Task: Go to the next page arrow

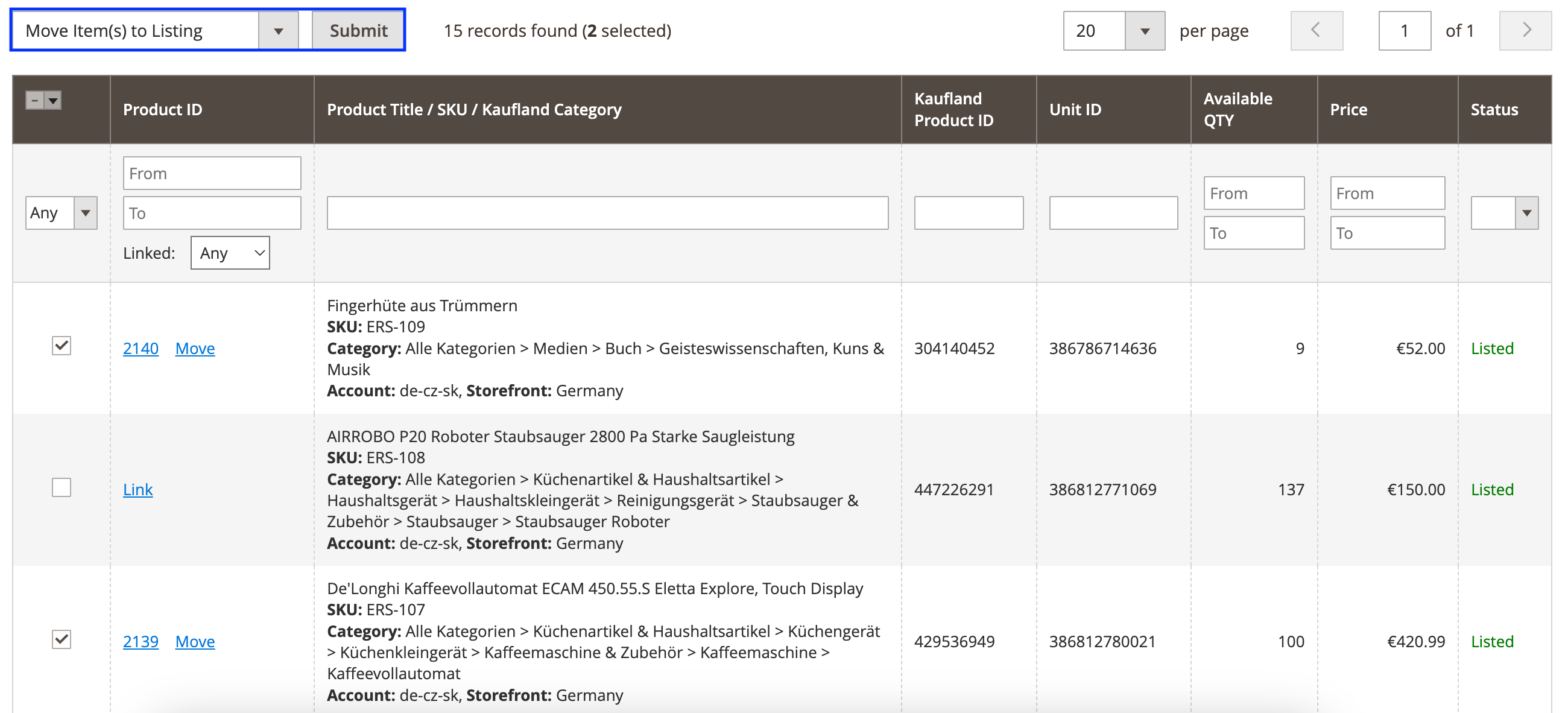Action: click(1525, 30)
